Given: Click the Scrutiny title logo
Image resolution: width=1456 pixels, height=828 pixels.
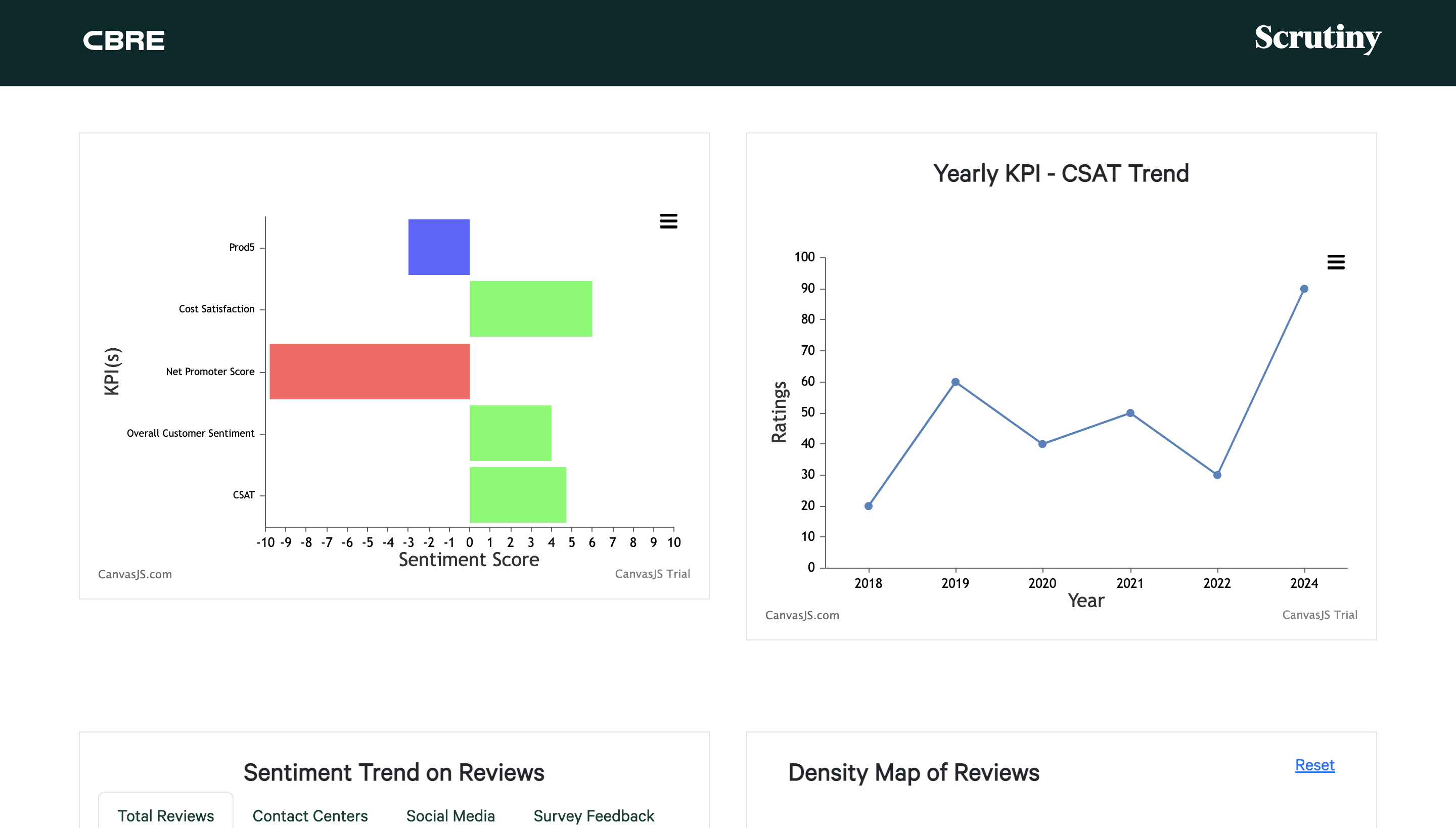Looking at the screenshot, I should pyautogui.click(x=1317, y=38).
